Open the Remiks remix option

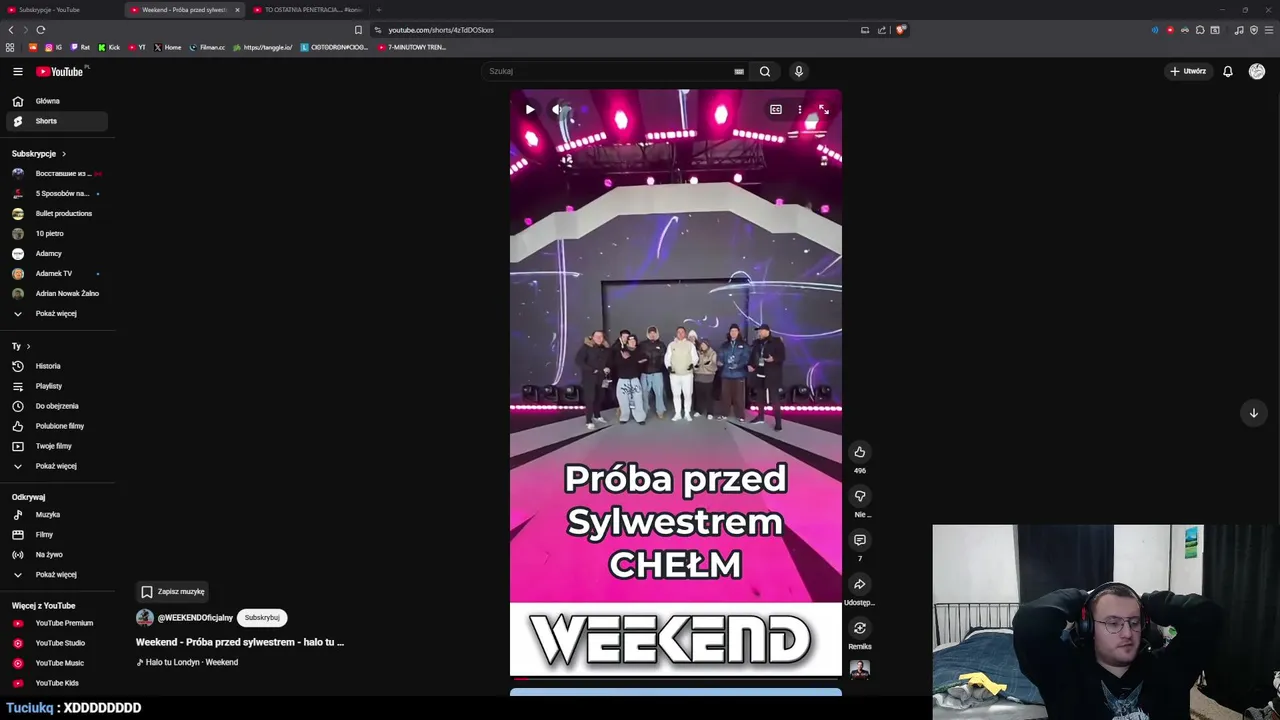[860, 628]
